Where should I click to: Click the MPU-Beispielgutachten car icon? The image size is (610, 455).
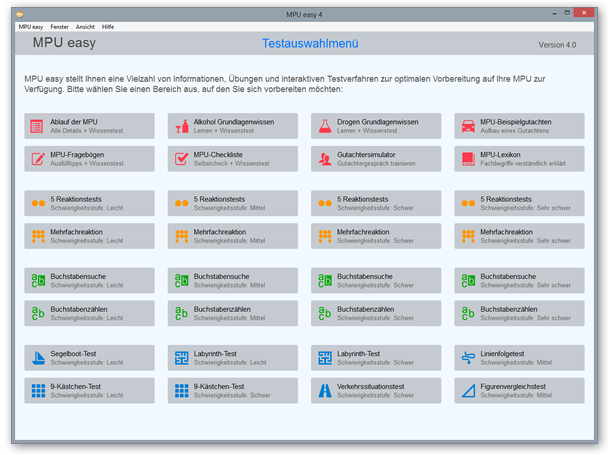tap(468, 126)
